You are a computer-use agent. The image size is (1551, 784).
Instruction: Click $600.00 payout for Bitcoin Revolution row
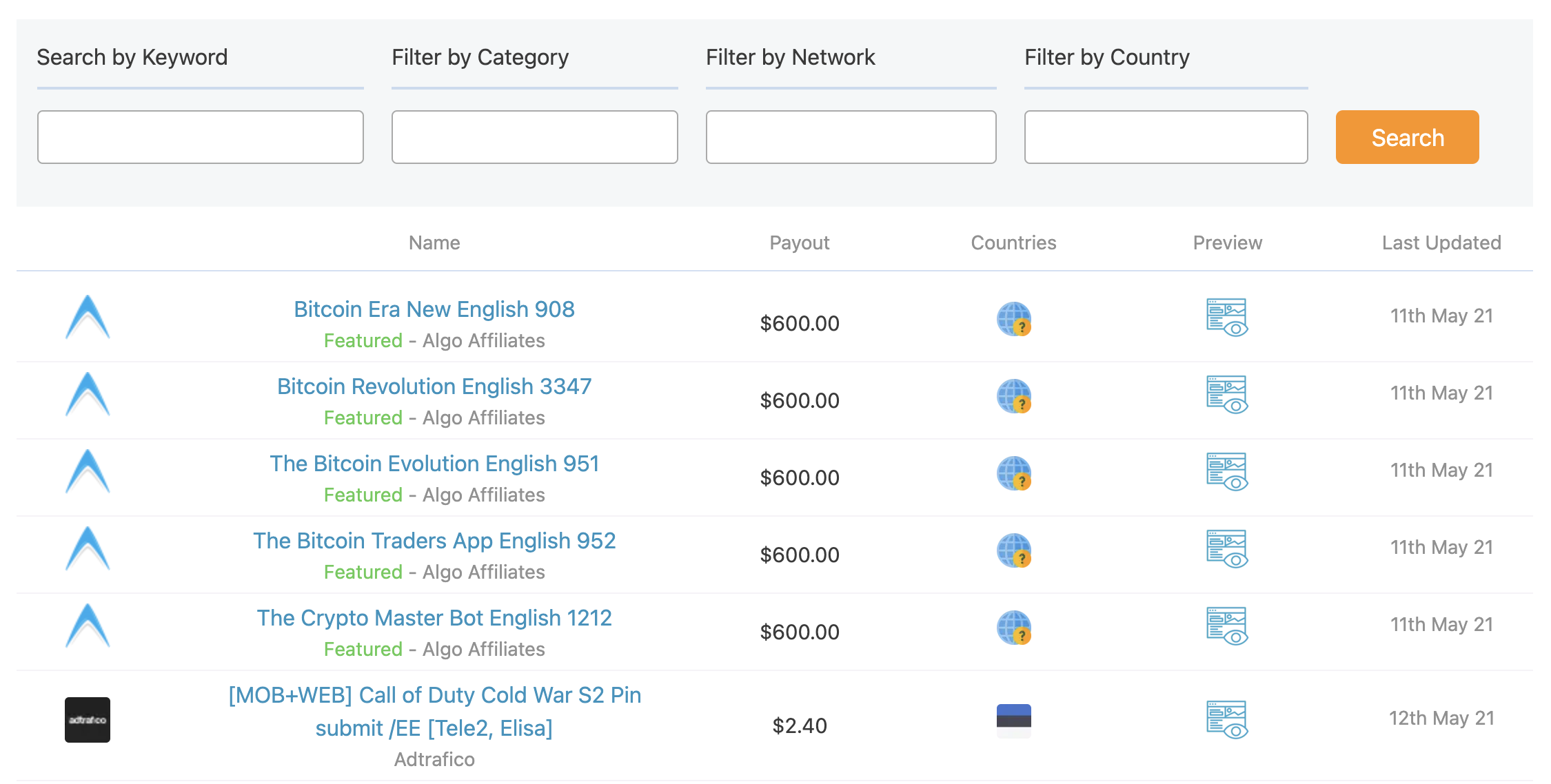coord(800,400)
